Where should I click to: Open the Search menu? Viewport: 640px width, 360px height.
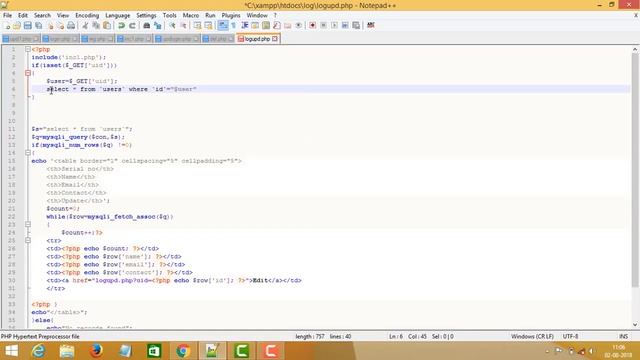point(42,16)
